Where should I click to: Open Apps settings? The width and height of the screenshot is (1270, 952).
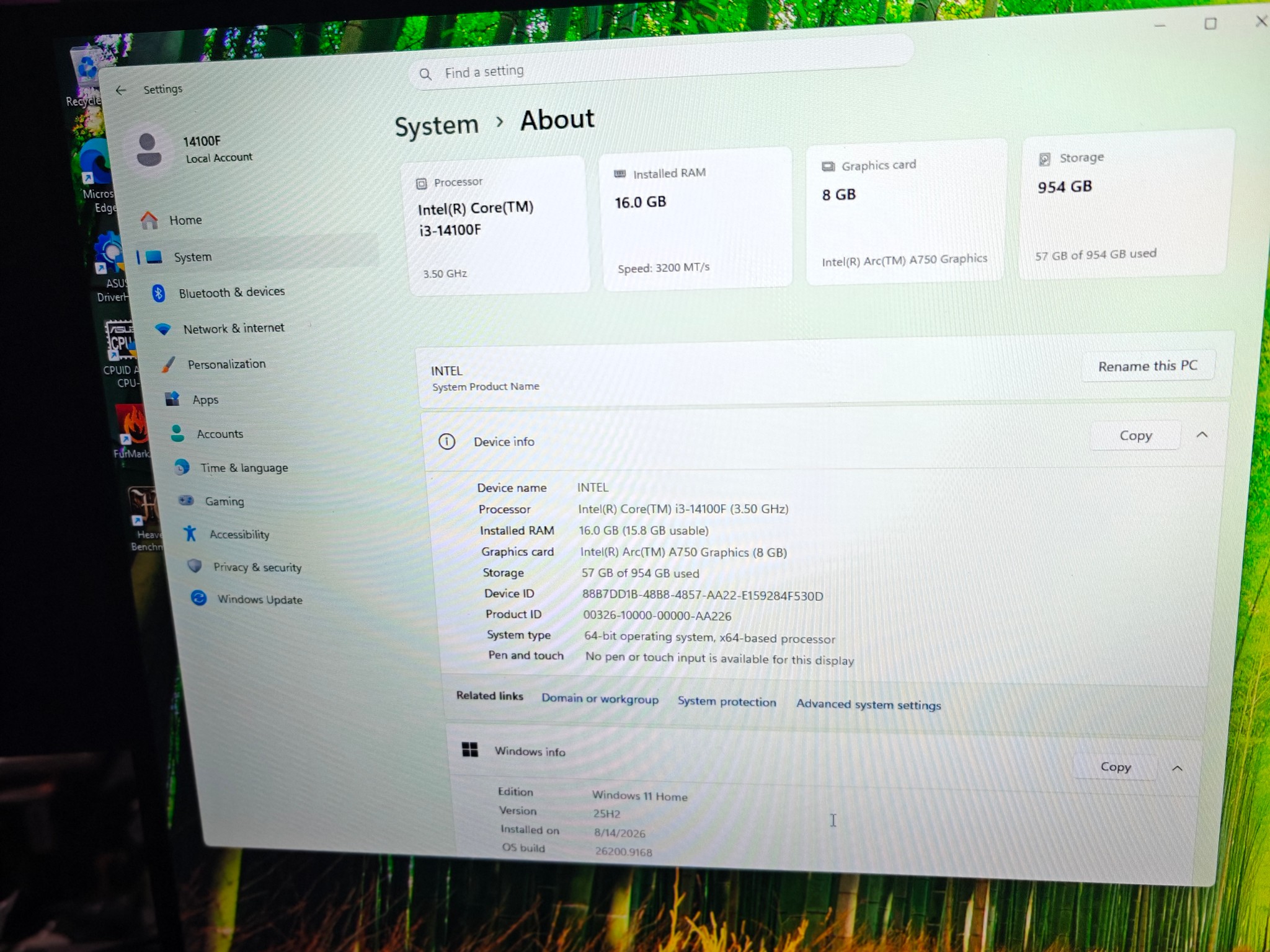[205, 400]
